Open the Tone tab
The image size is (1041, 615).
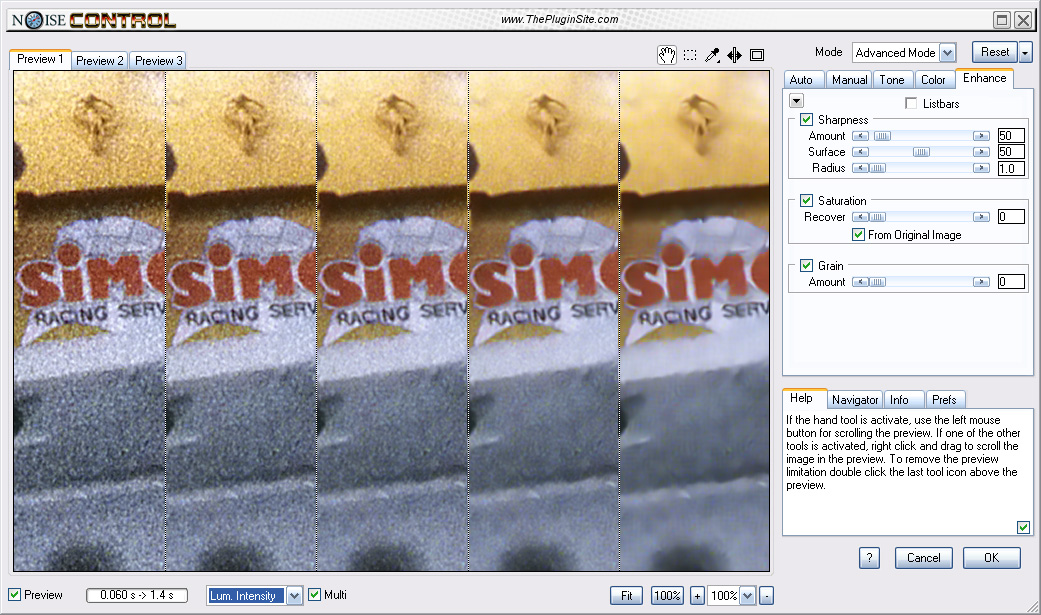tap(892, 80)
